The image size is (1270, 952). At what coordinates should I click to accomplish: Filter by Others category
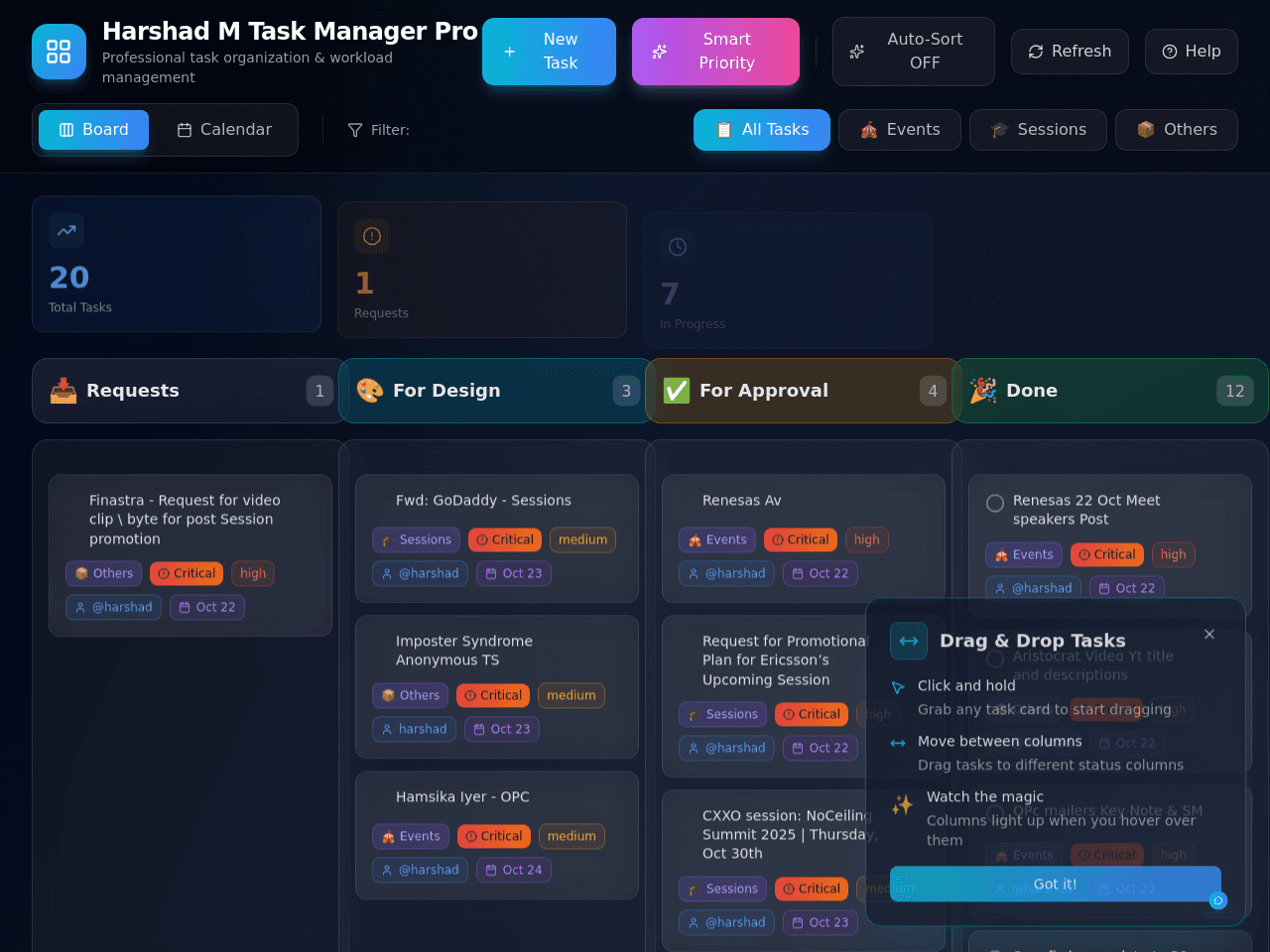pos(1177,130)
